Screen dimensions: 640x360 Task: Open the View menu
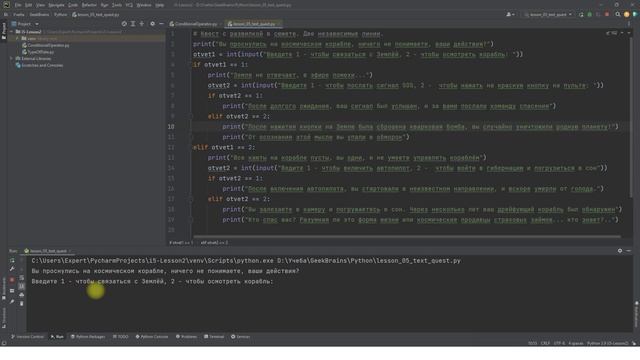click(40, 5)
